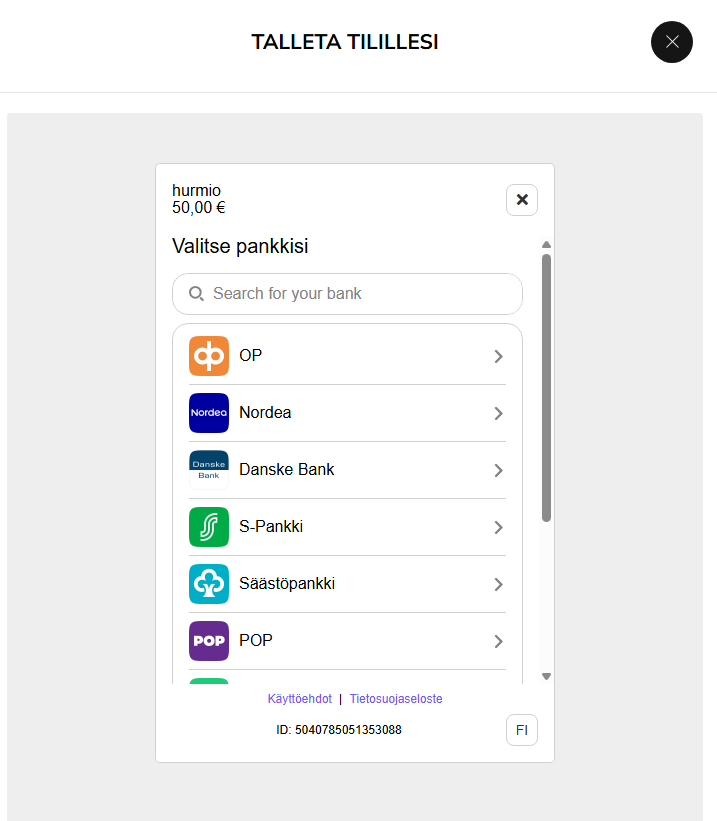Click the Danske Bank logo icon
Image resolution: width=717 pixels, height=821 pixels.
click(209, 470)
